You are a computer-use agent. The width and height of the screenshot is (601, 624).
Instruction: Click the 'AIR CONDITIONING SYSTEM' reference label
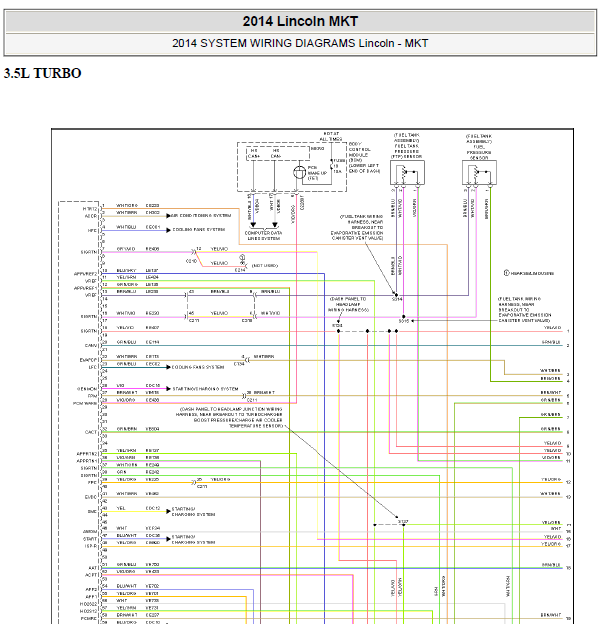pyautogui.click(x=201, y=216)
